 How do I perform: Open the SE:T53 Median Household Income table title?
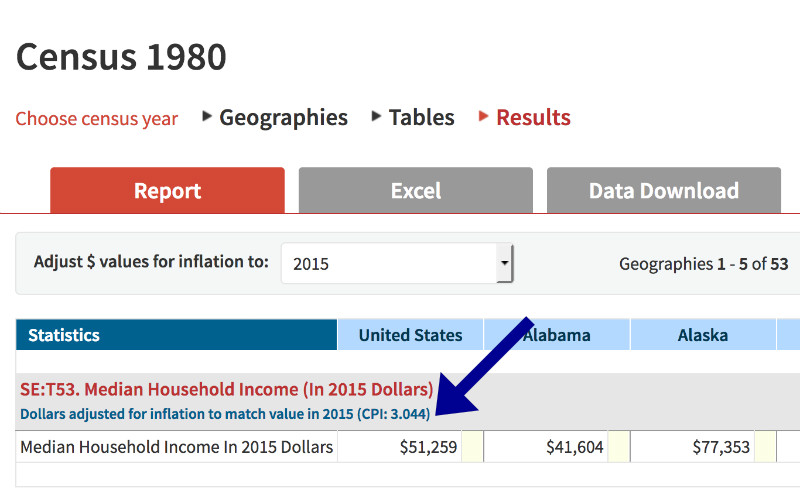pyautogui.click(x=227, y=389)
